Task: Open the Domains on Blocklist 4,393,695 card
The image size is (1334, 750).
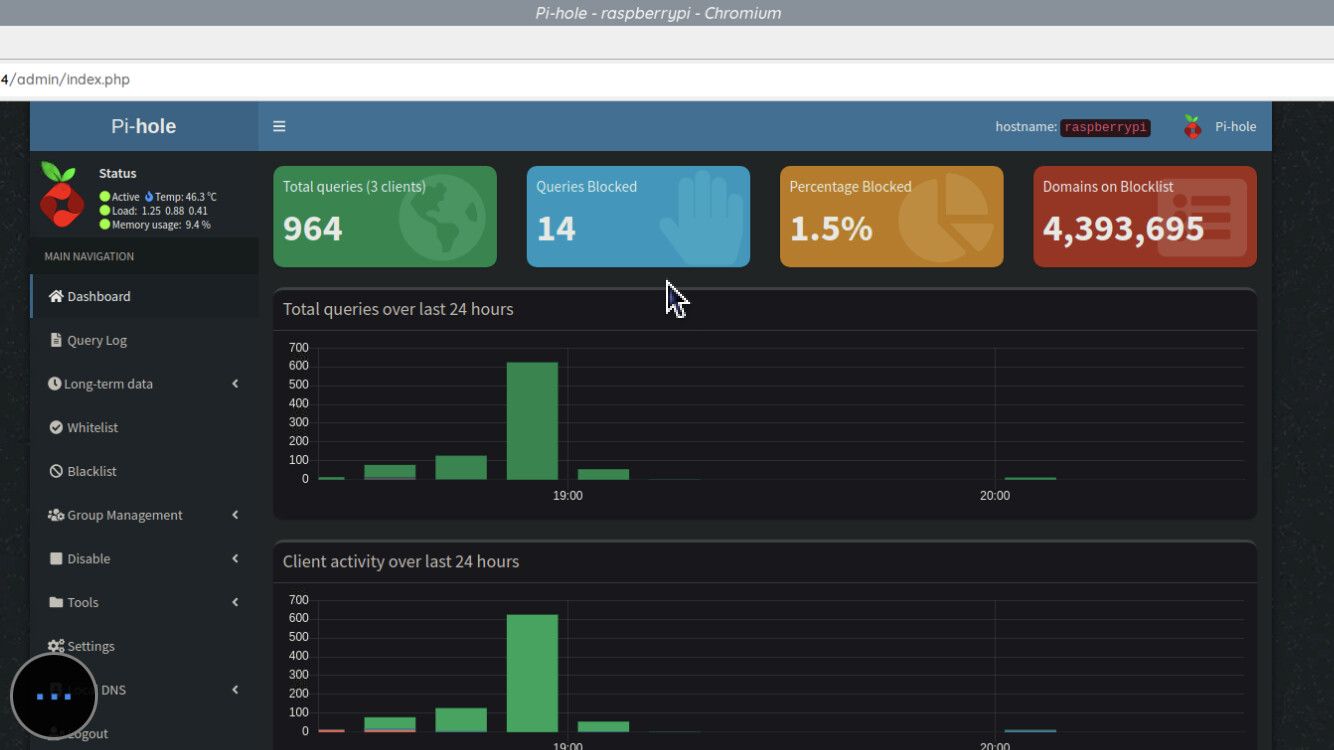Action: point(1145,217)
